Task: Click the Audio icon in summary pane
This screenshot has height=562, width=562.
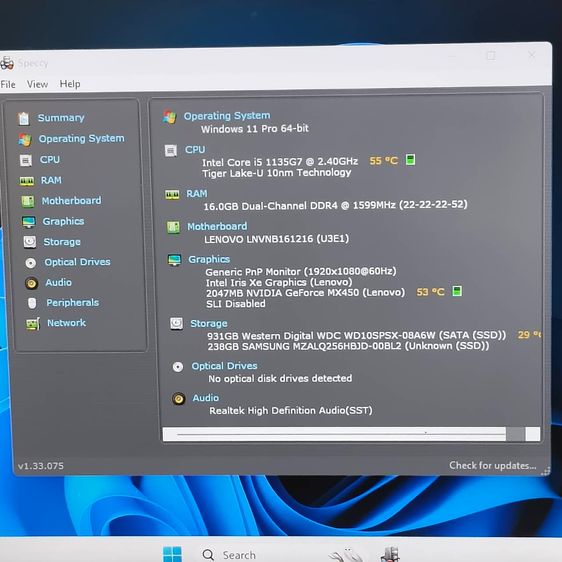Action: [178, 399]
